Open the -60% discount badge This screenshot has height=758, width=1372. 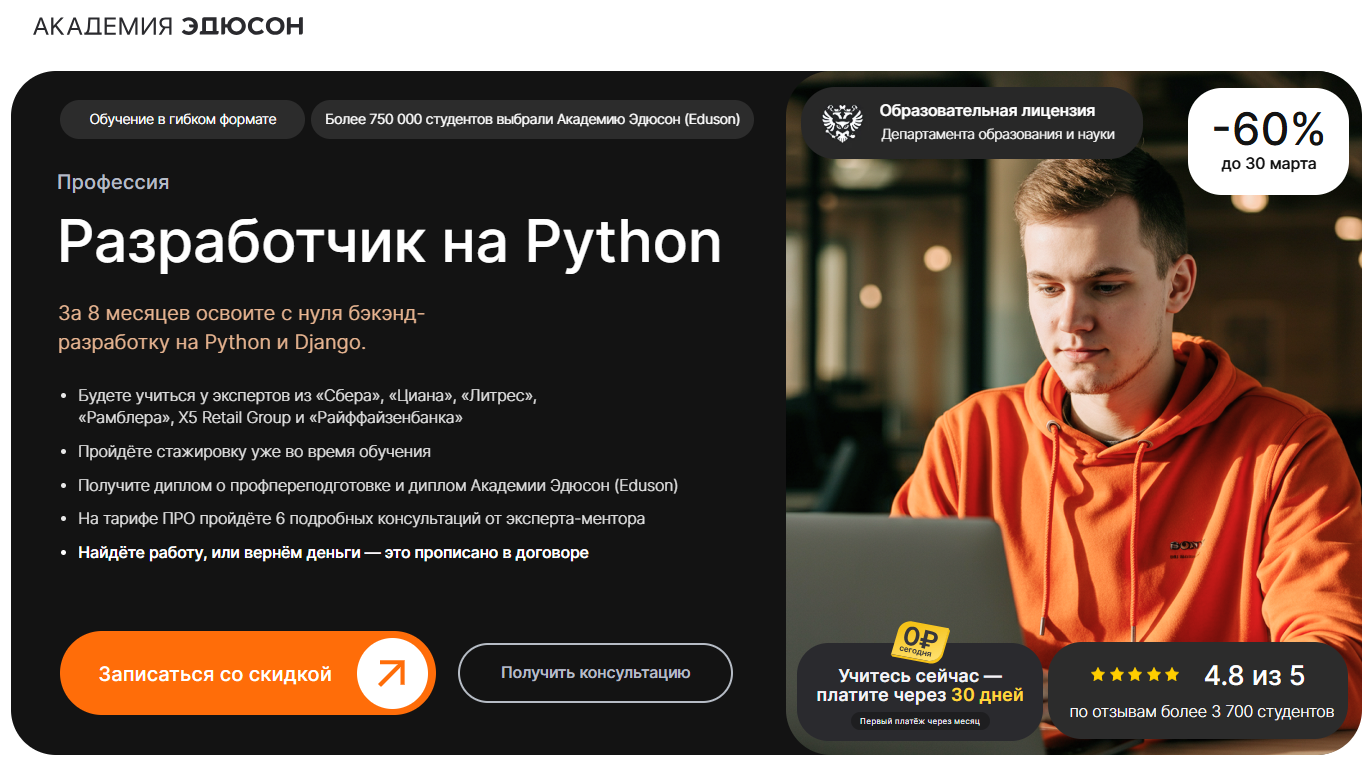pyautogui.click(x=1268, y=140)
